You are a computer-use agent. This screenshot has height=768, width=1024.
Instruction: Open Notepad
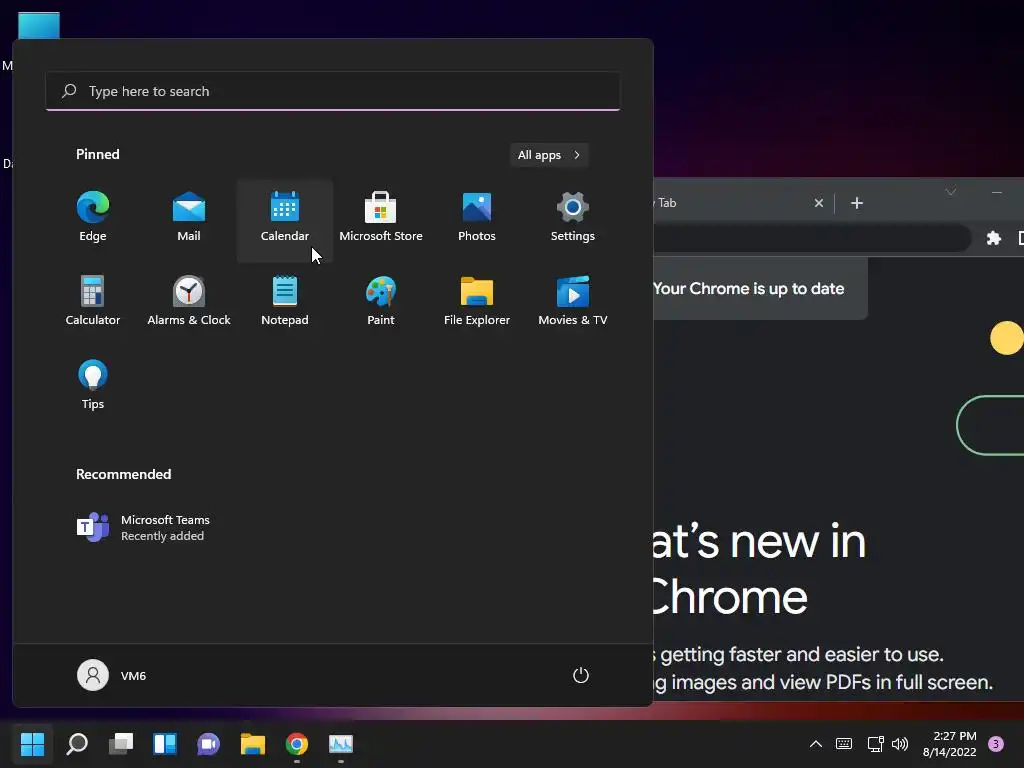coord(285,302)
